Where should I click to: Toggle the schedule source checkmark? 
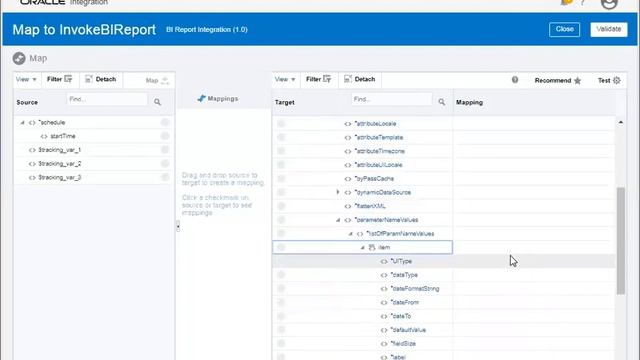(x=165, y=122)
